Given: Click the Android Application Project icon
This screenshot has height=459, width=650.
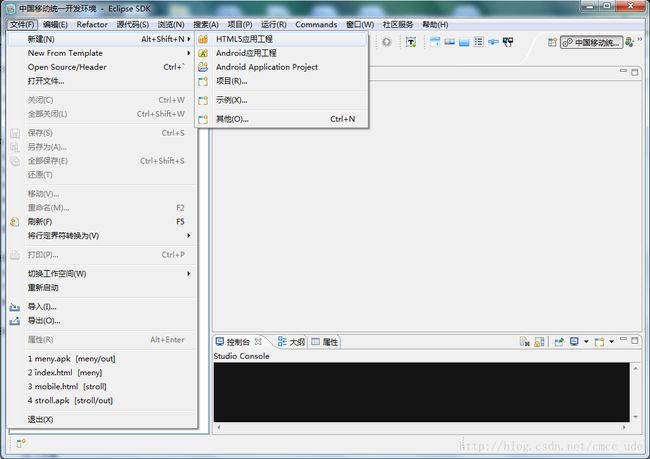Looking at the screenshot, I should tap(203, 67).
